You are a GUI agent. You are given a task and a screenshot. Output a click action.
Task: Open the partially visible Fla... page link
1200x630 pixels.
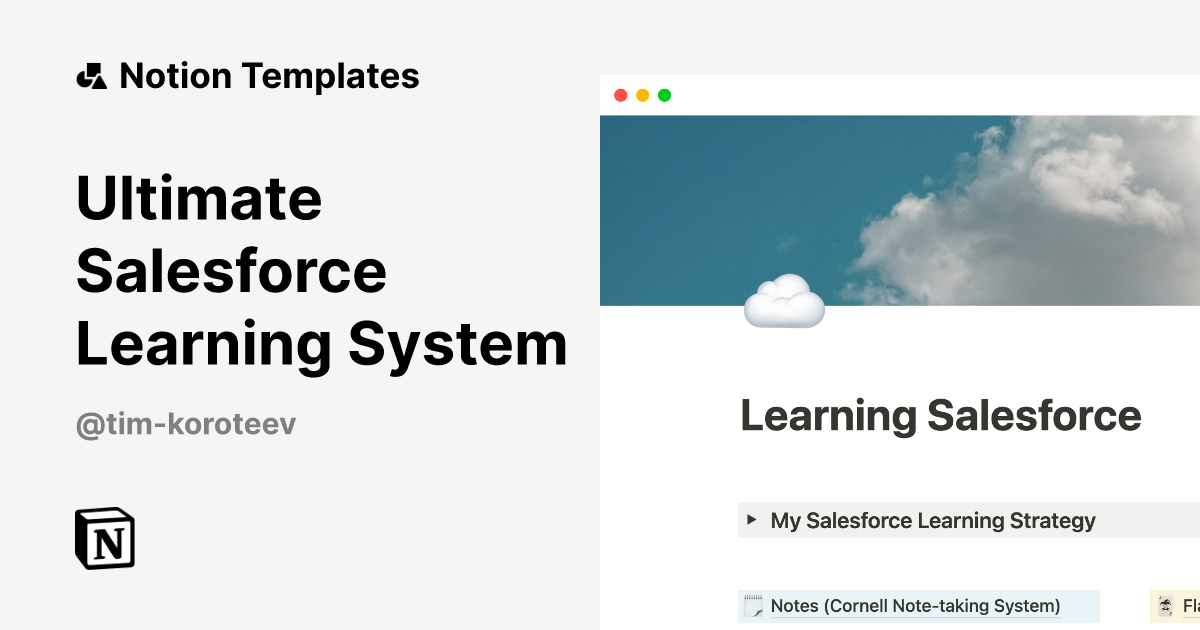(x=1190, y=606)
